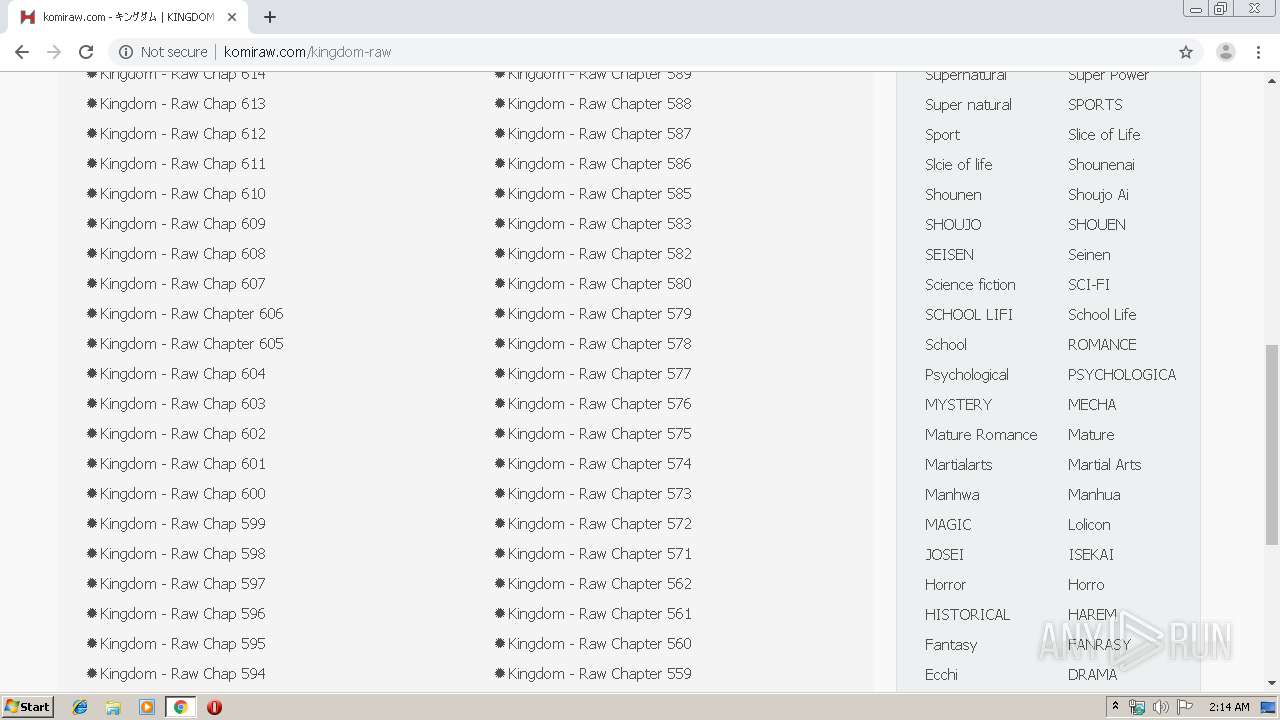
Task: Select the Mature Romance genre
Action: pos(981,435)
